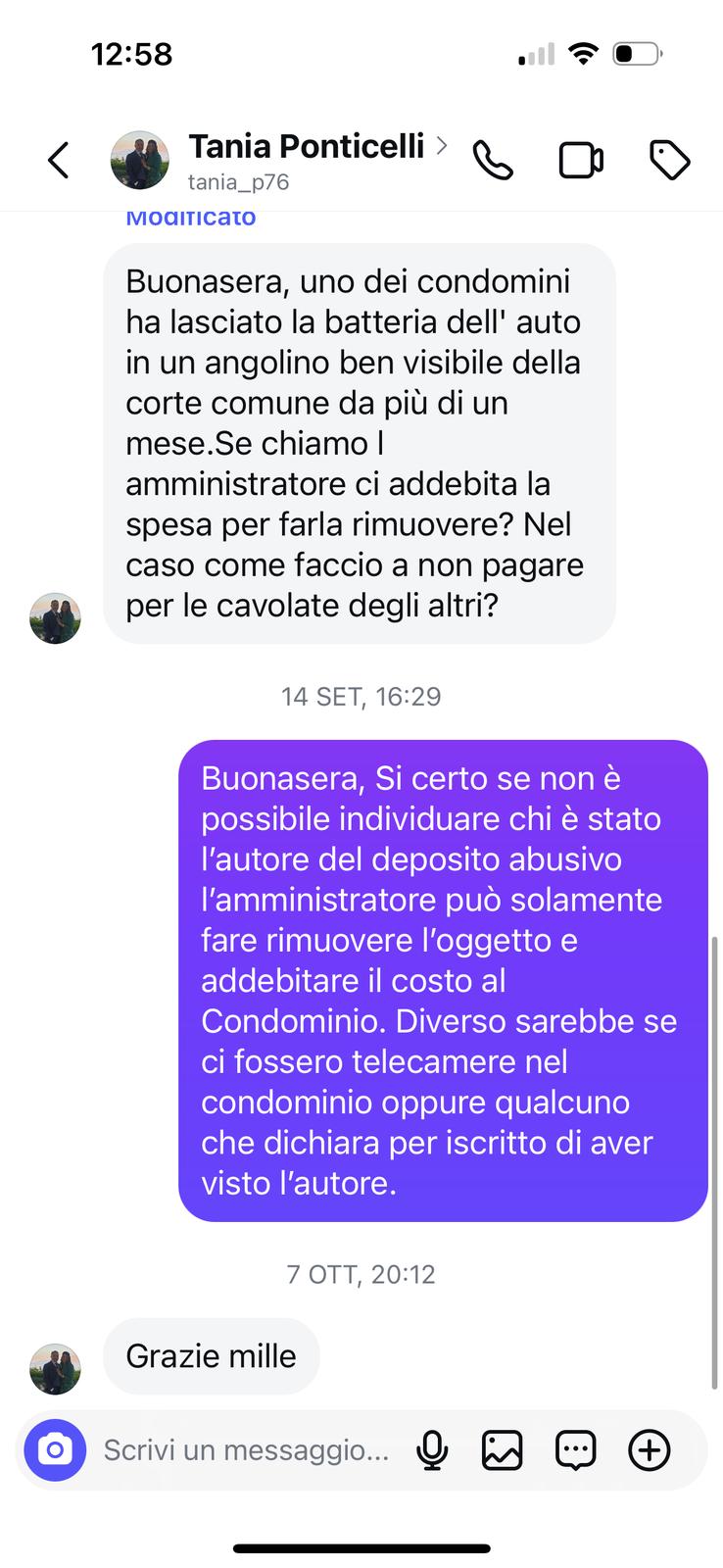Tap the Modificato edited label
Screen dimensions: 723x1568
coord(191,219)
